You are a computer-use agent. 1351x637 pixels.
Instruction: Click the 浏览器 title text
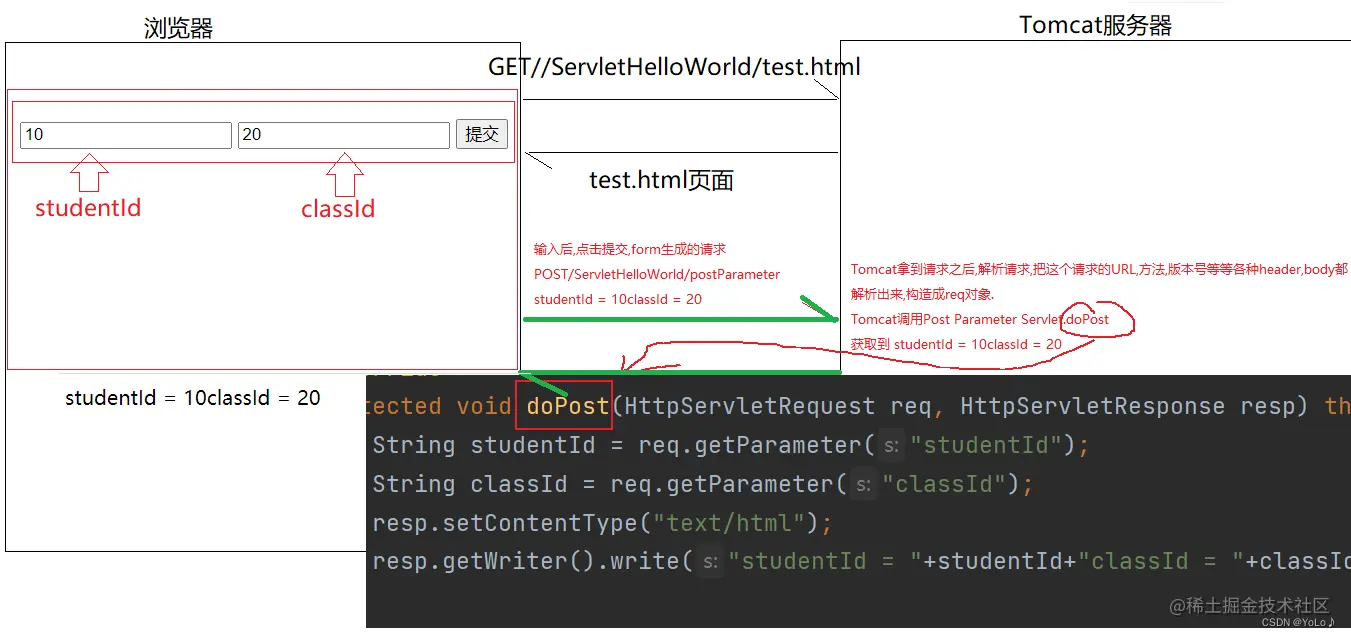click(179, 28)
